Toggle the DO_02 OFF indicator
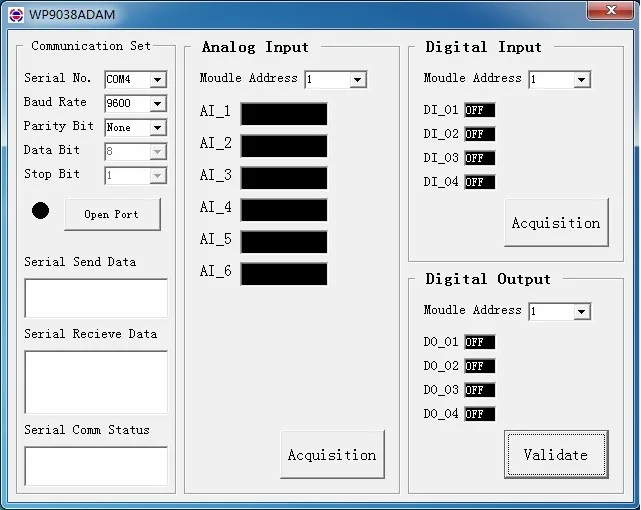This screenshot has height=510, width=641. [480, 366]
